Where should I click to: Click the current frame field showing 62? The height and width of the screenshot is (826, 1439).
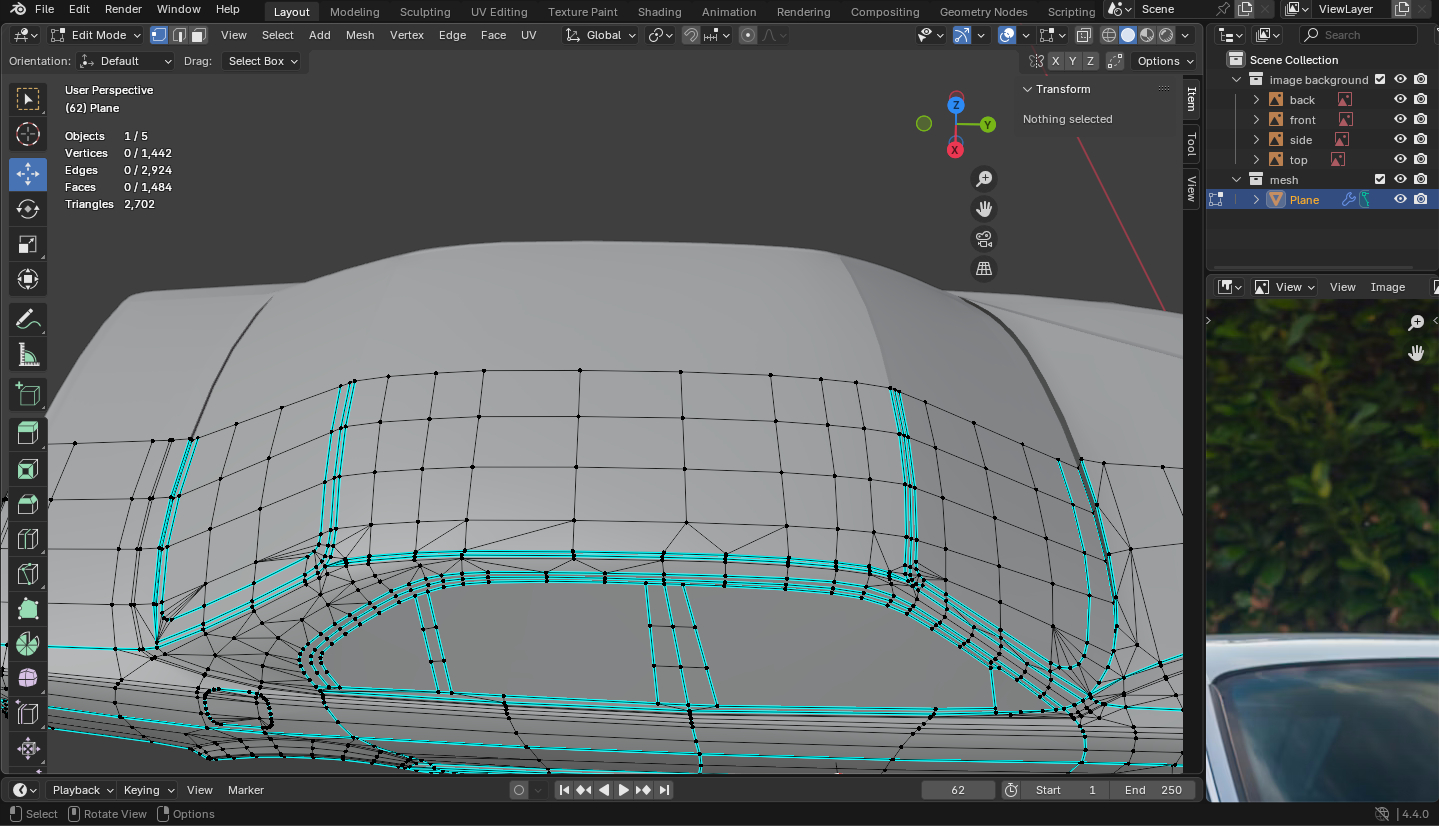pyautogui.click(x=958, y=790)
